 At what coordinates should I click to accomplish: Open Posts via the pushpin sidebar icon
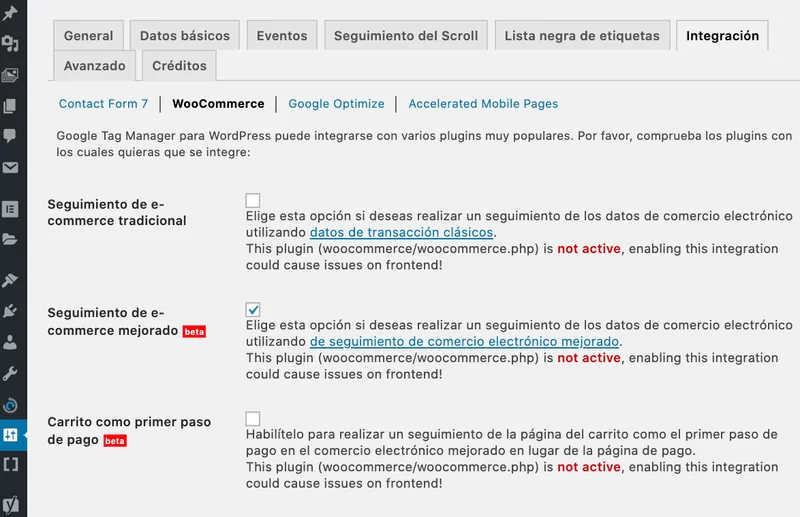10,13
